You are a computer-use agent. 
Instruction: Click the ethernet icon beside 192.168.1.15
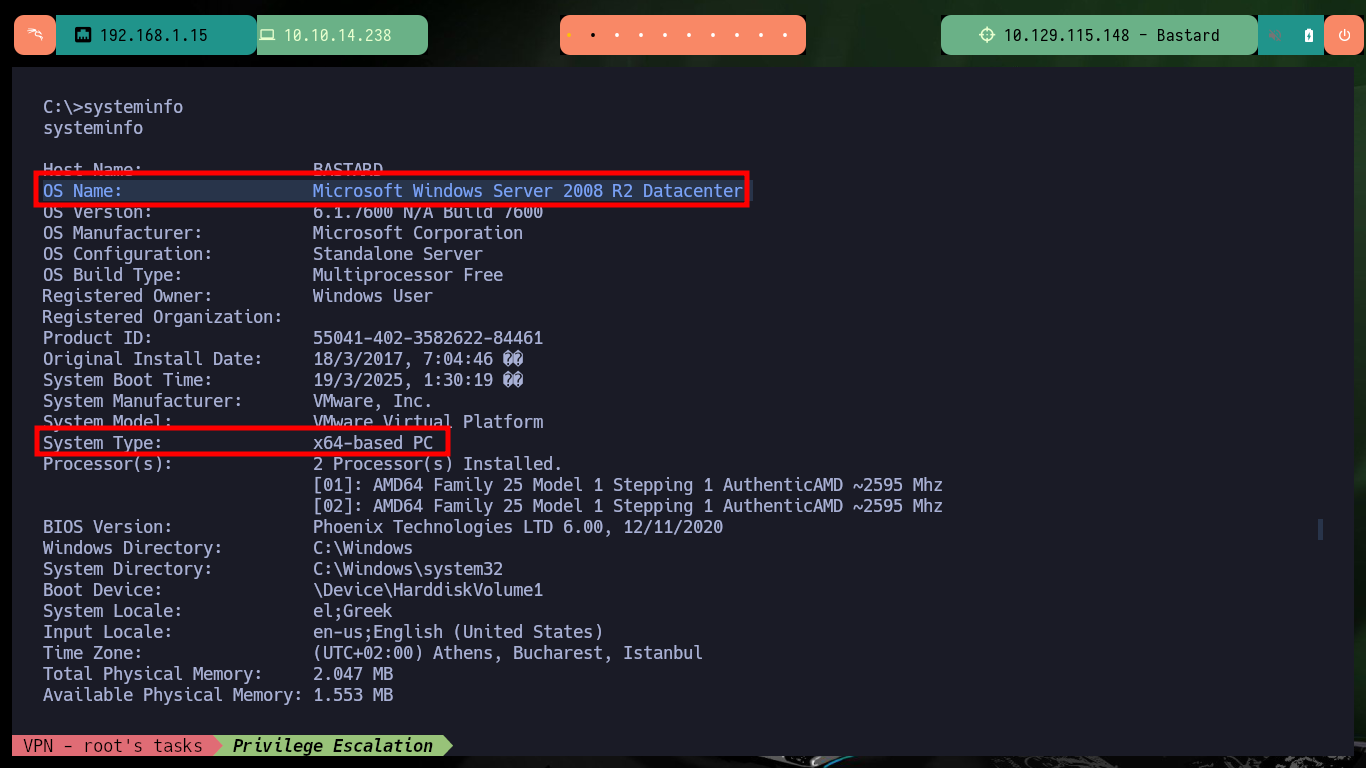coord(83,35)
